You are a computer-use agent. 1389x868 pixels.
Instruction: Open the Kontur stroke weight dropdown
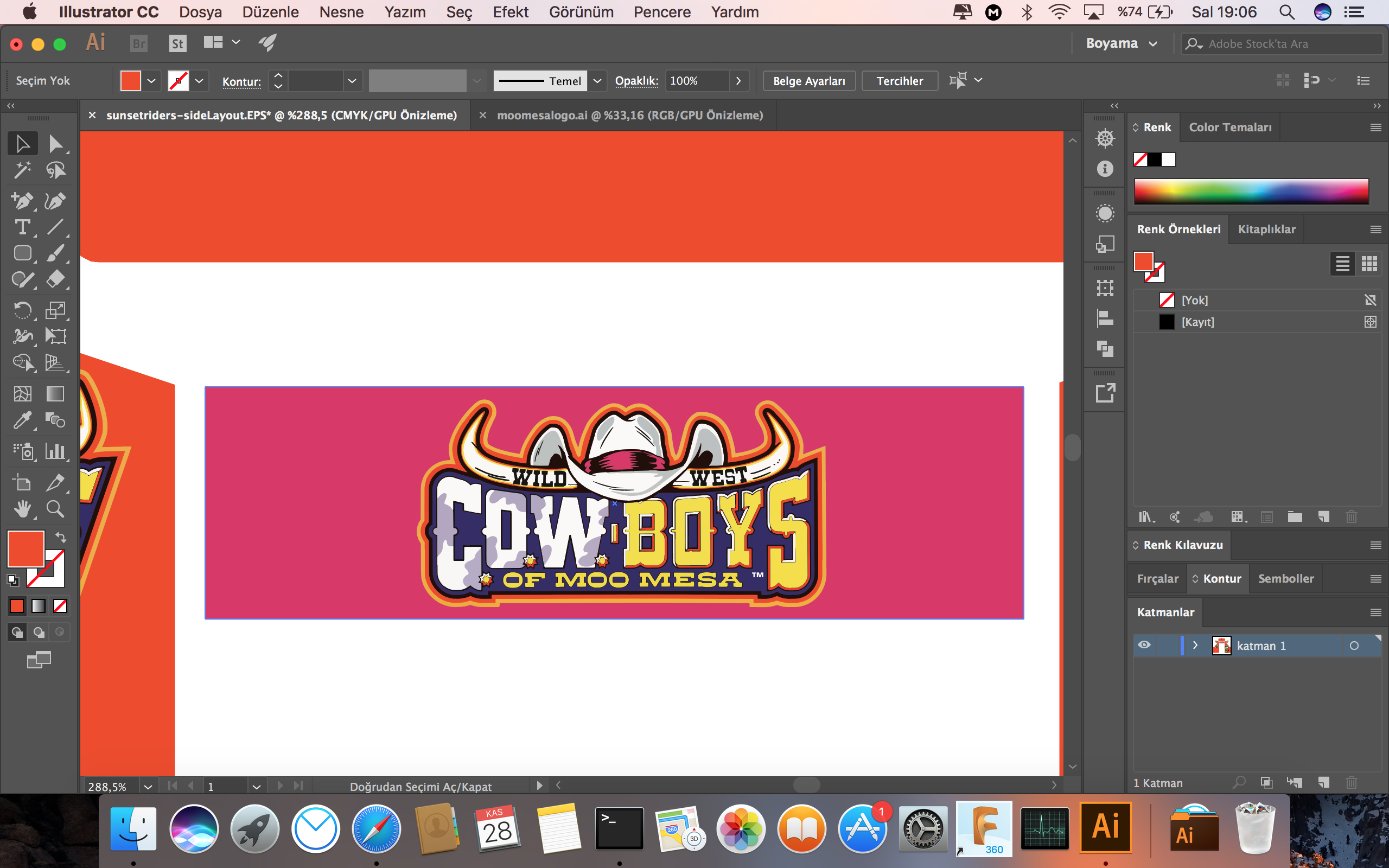(352, 81)
